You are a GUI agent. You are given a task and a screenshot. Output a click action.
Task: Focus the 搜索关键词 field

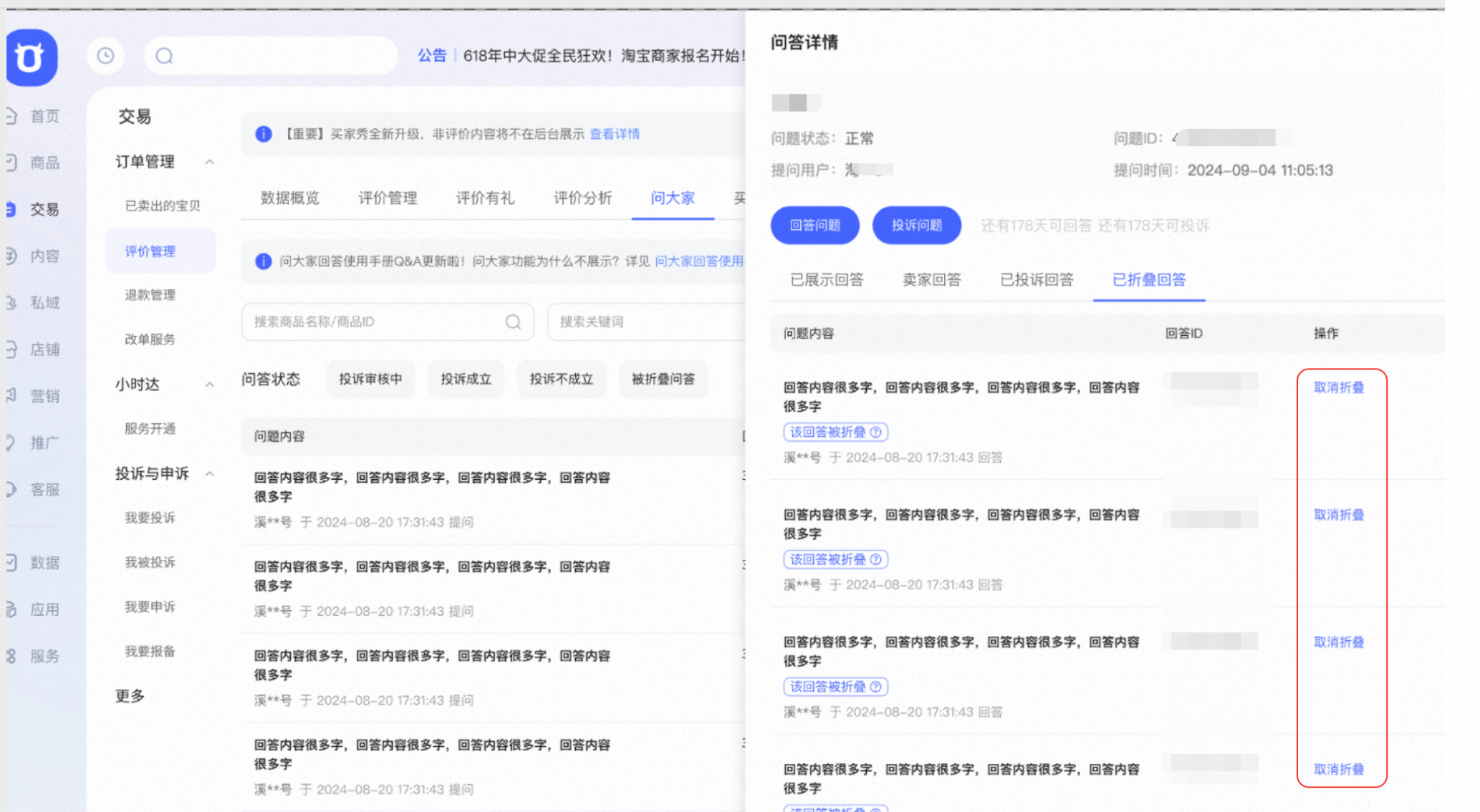click(x=647, y=322)
